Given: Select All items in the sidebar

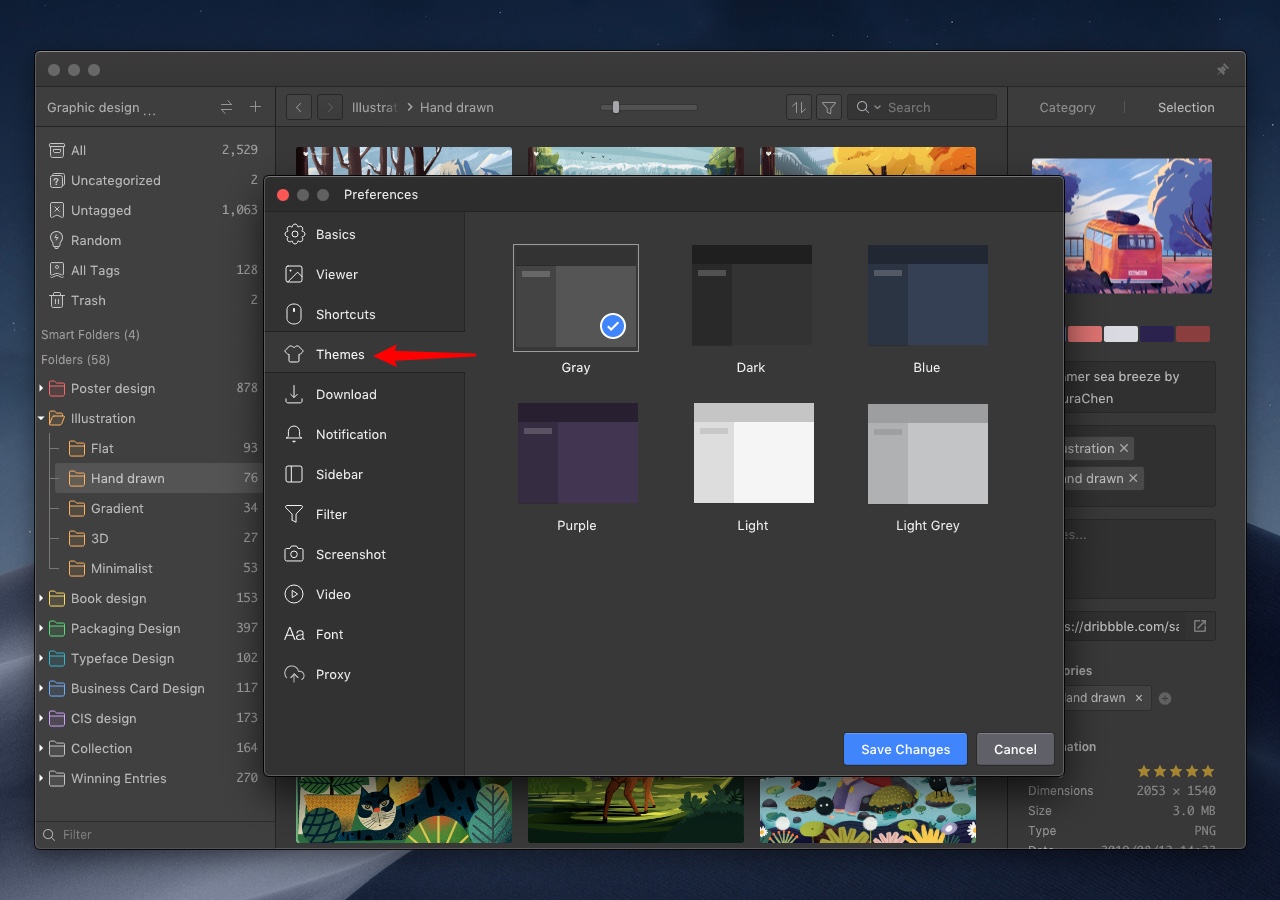Looking at the screenshot, I should (x=155, y=150).
